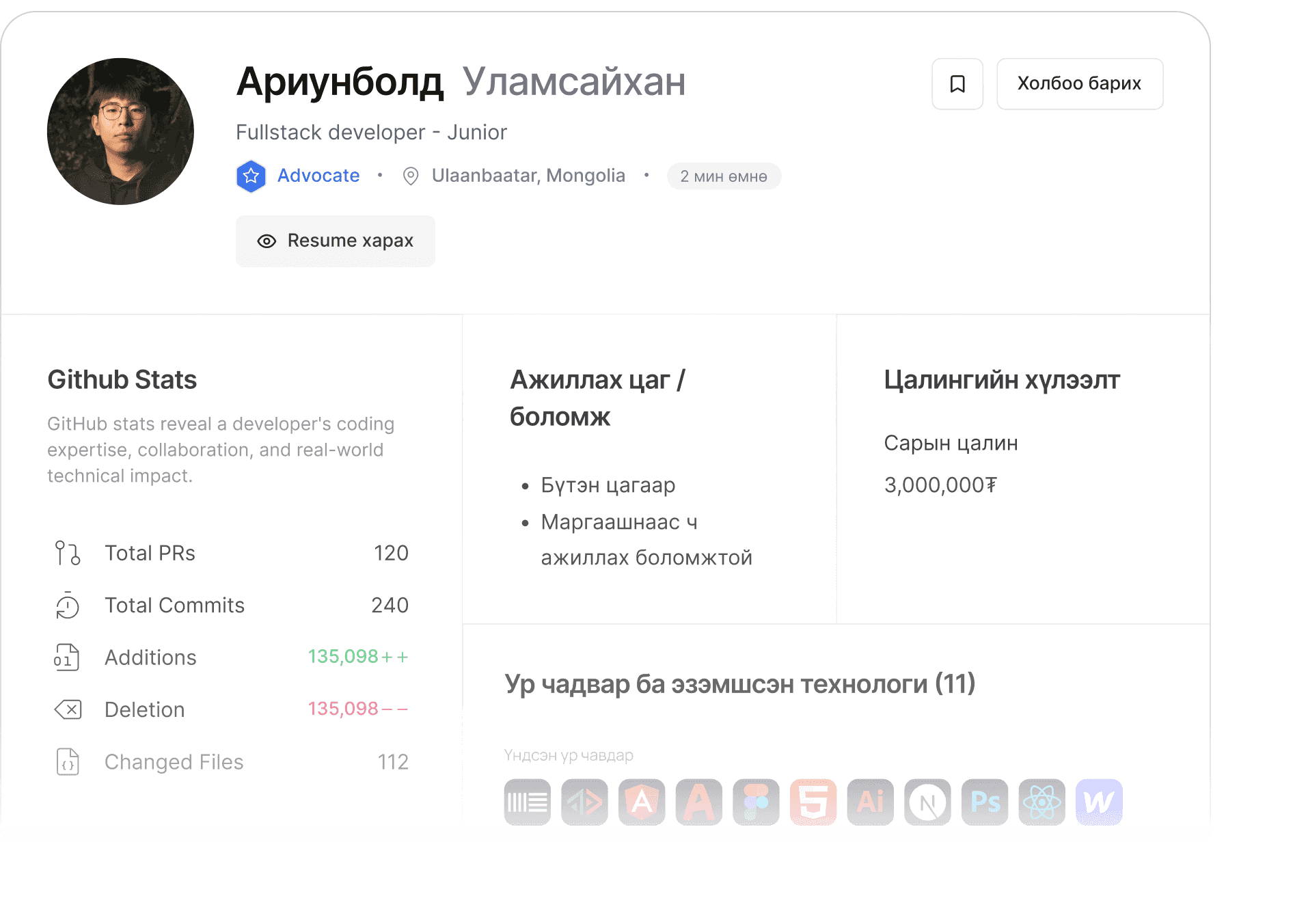The height and width of the screenshot is (924, 1308).
Task: Click the Сарын цалин label
Action: tap(951, 444)
